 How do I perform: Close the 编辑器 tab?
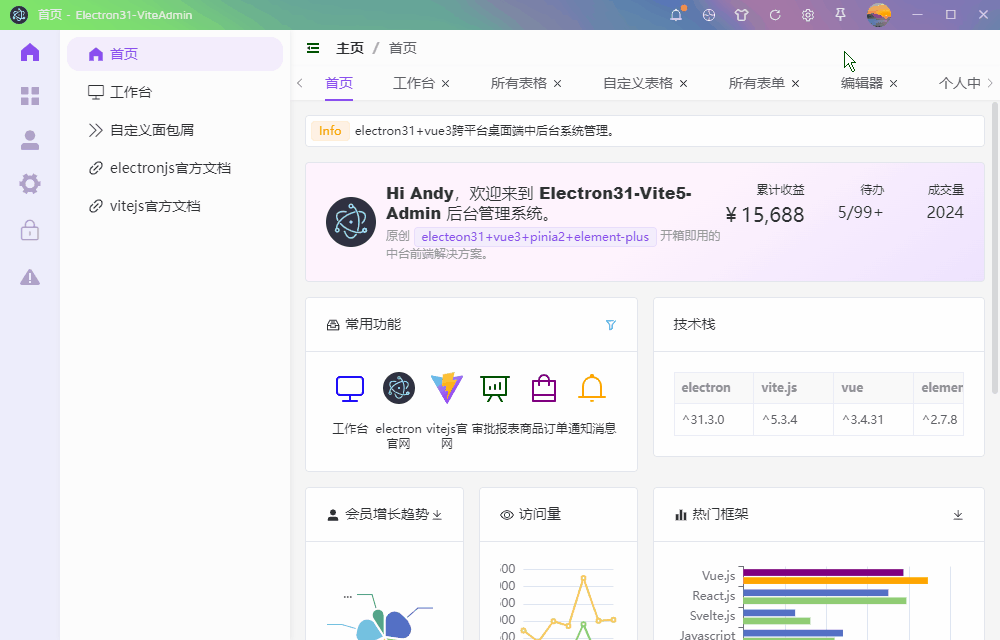(893, 84)
